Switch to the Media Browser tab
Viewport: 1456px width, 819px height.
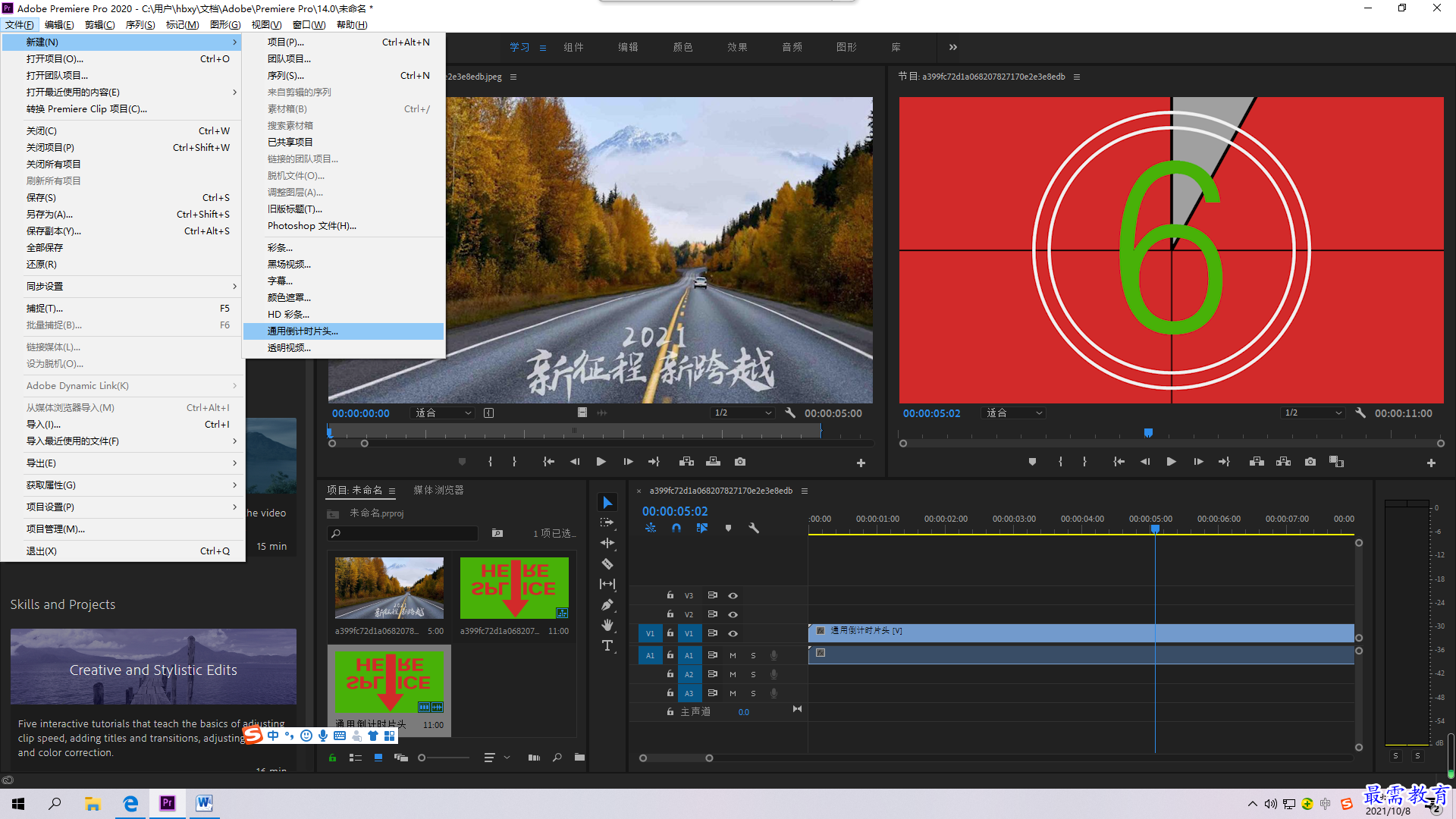coord(438,491)
